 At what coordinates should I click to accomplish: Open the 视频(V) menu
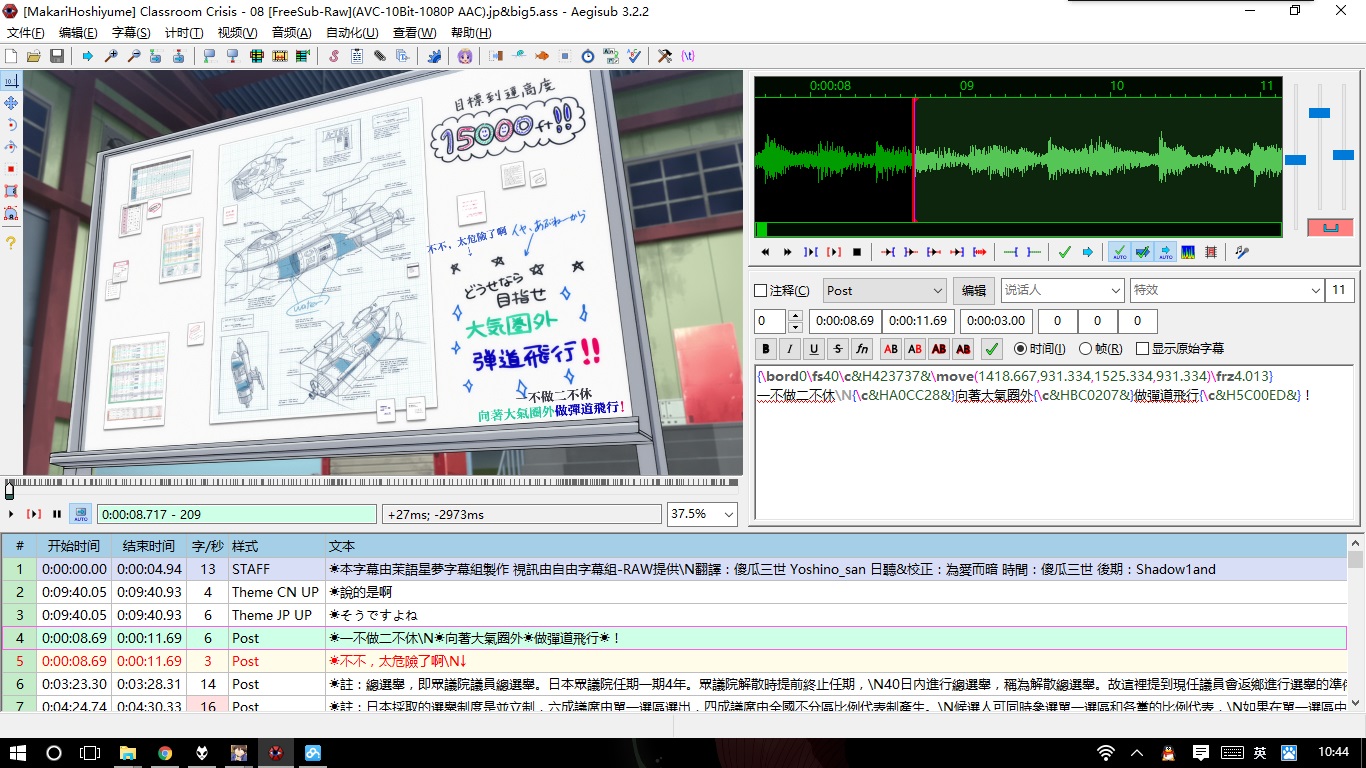click(x=237, y=32)
